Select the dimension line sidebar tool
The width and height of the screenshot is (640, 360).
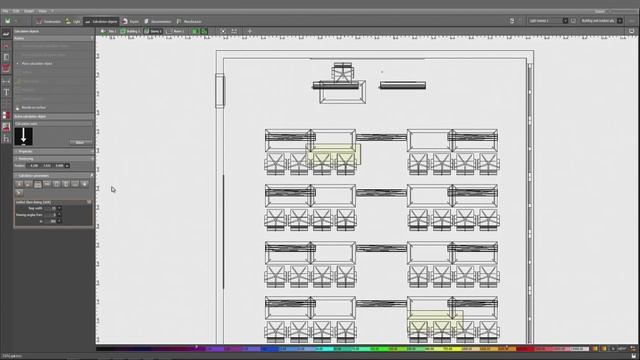tap(6, 81)
